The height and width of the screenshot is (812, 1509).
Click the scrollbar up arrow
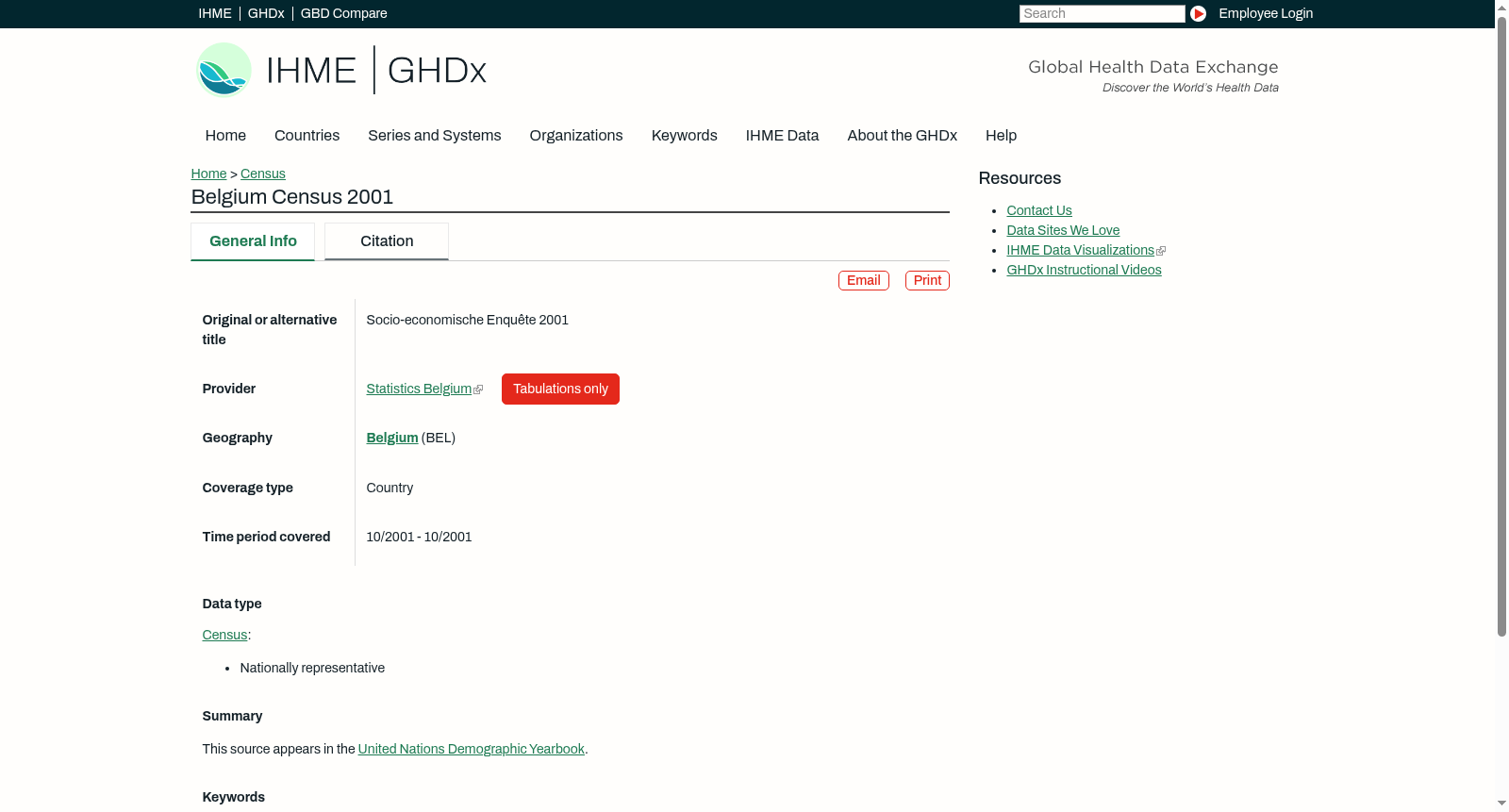pos(1501,7)
